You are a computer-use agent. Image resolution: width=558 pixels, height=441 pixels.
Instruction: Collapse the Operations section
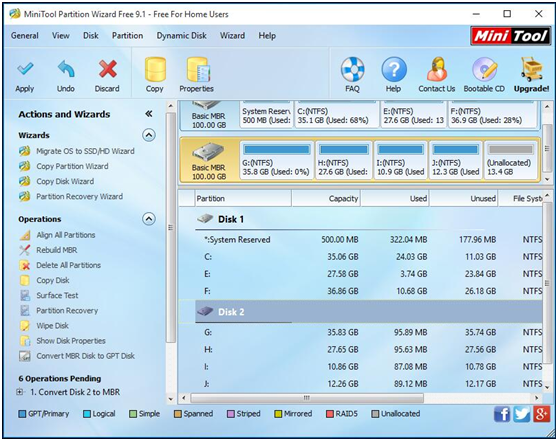pyautogui.click(x=149, y=219)
